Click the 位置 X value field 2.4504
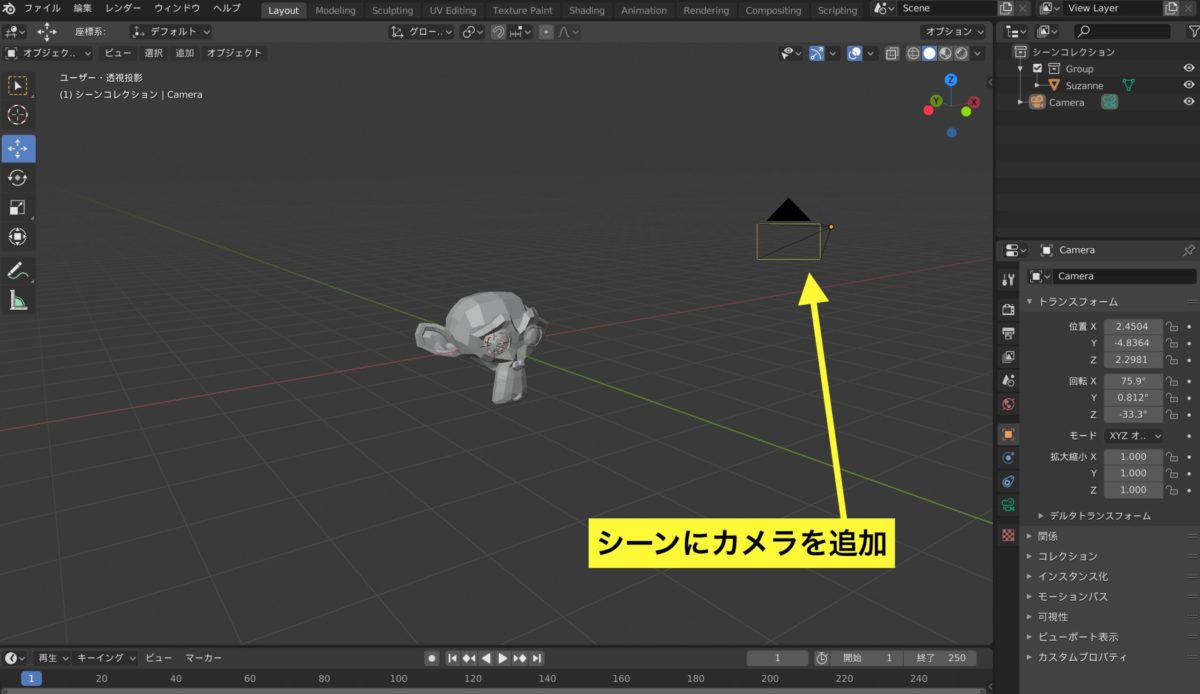The image size is (1200, 694). click(x=1133, y=327)
